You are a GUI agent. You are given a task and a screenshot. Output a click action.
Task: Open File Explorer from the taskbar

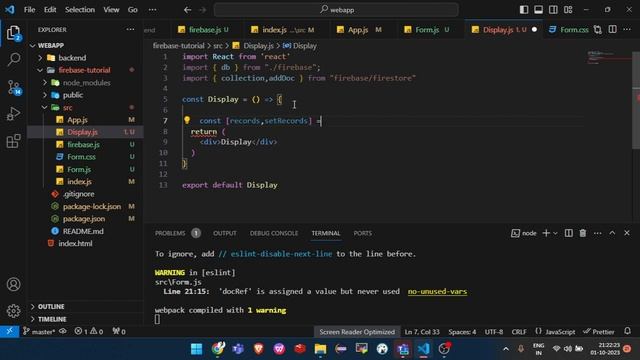tap(320, 349)
